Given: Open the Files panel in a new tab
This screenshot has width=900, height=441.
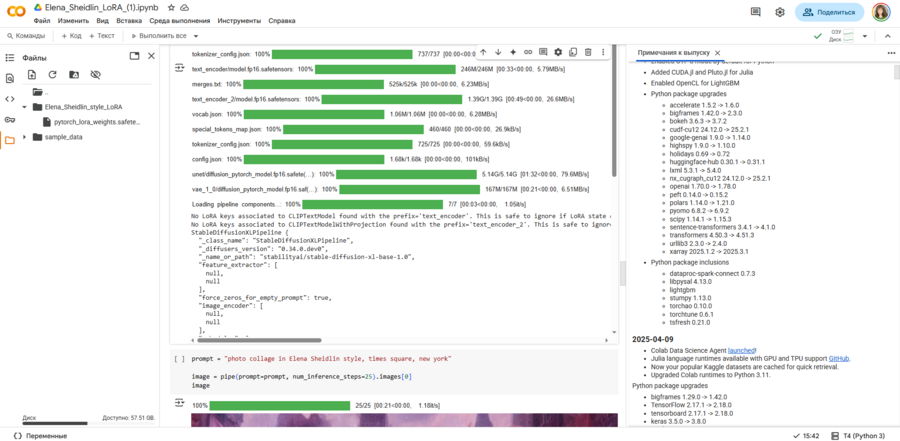Looking at the screenshot, I should pos(134,56).
